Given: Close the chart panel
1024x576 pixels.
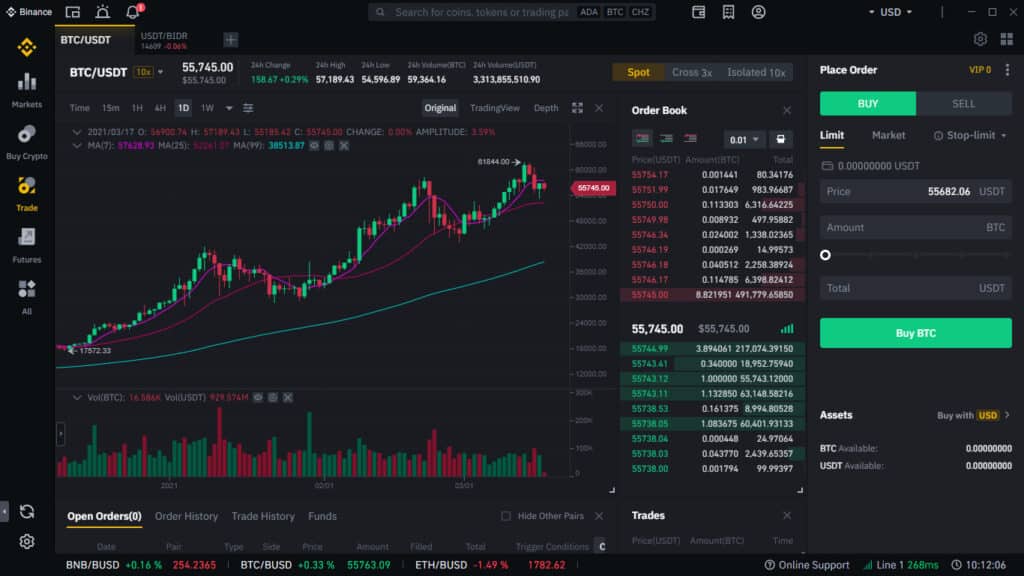Looking at the screenshot, I should (599, 108).
